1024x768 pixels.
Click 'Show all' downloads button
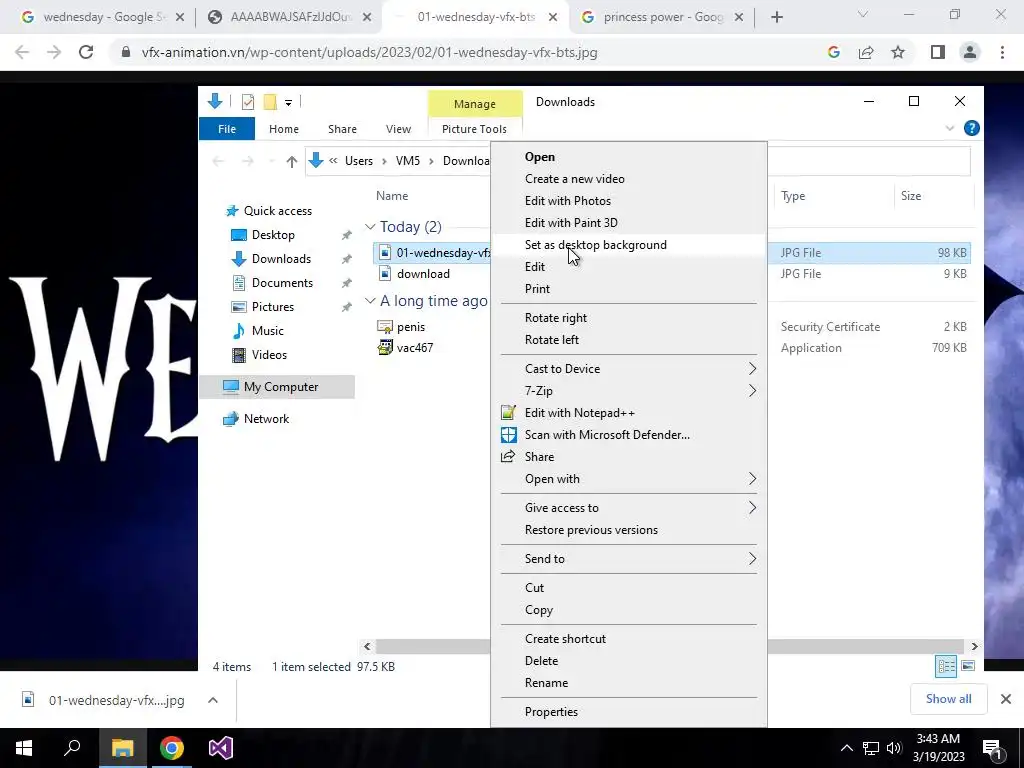(x=948, y=699)
